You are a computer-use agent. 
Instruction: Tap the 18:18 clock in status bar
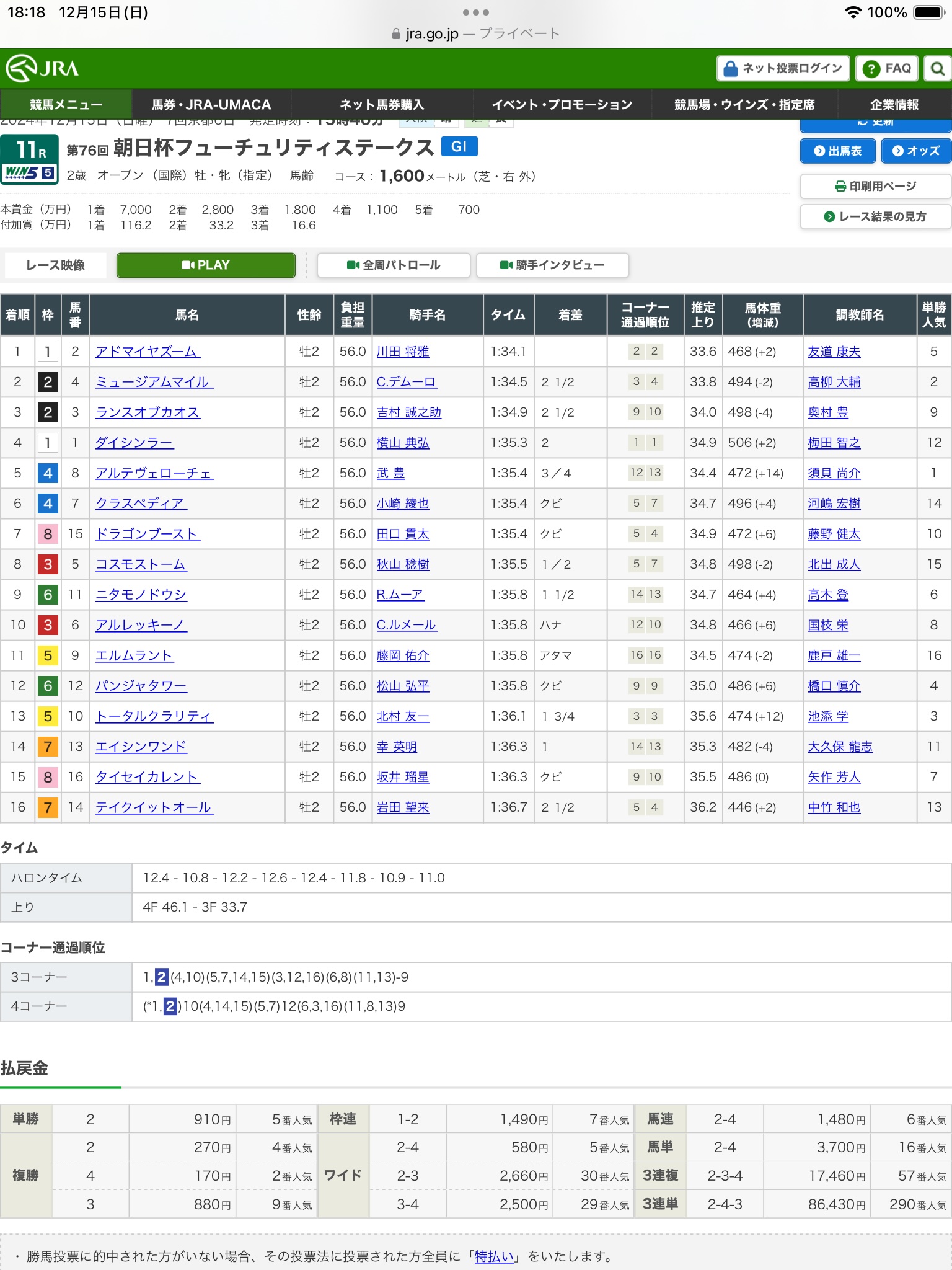(x=26, y=12)
